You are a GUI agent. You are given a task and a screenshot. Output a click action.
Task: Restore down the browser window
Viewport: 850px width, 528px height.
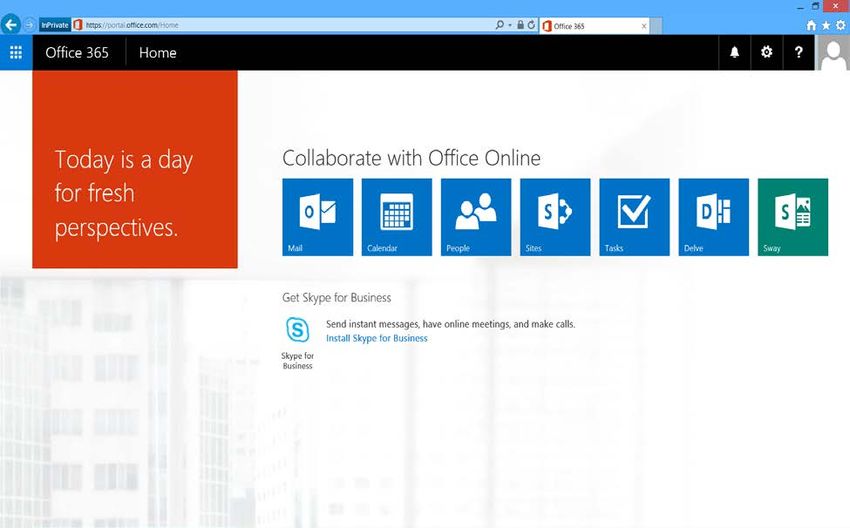(x=815, y=7)
